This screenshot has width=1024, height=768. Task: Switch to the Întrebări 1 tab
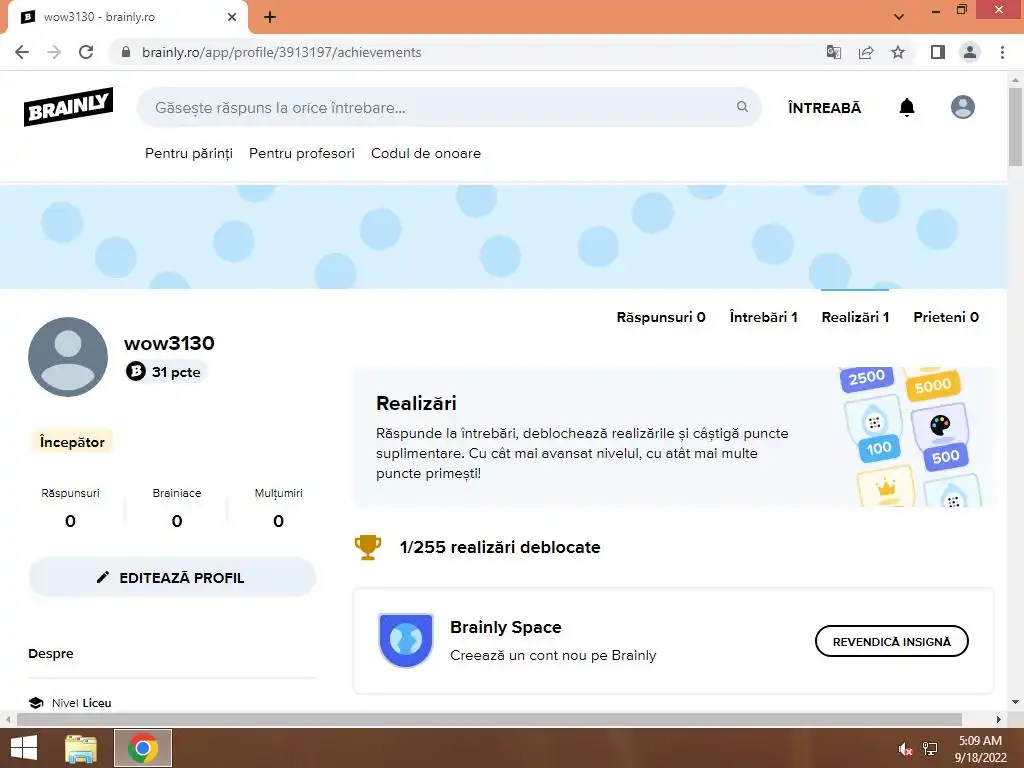763,317
